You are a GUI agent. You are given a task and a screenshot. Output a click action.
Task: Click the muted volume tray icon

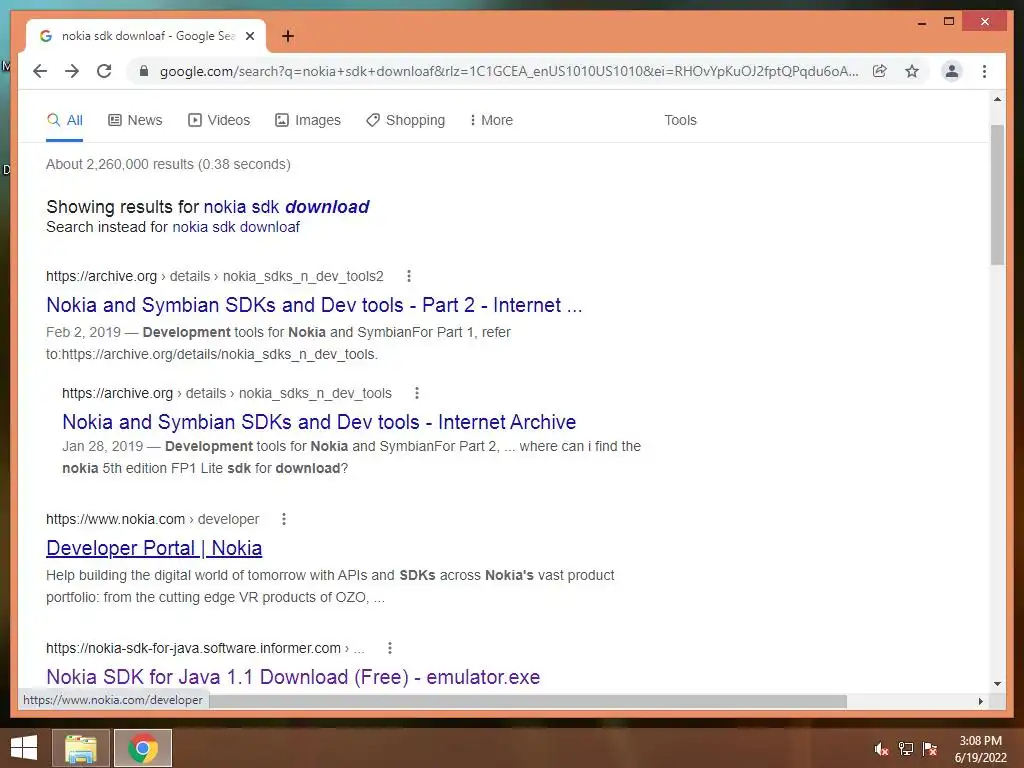tap(881, 749)
